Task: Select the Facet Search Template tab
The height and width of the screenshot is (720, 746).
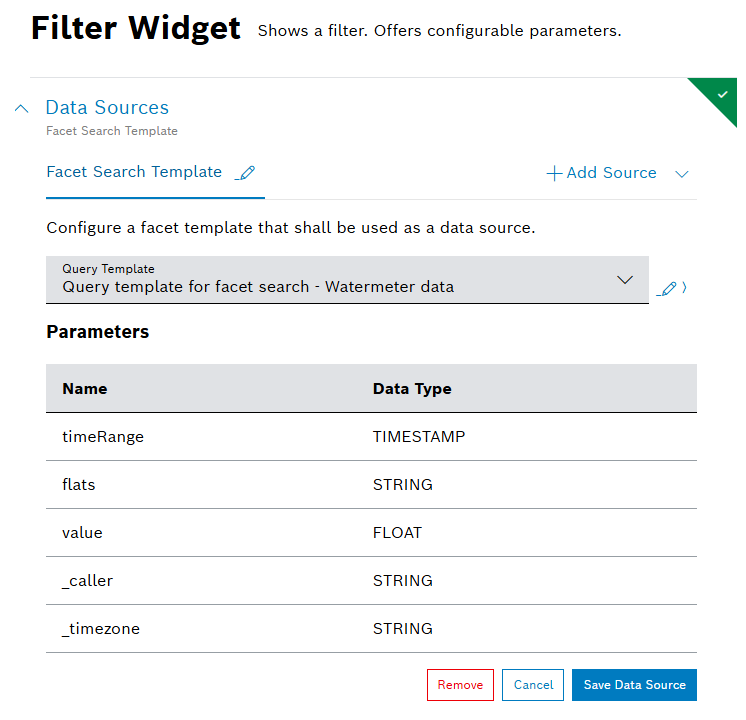Action: [x=134, y=172]
